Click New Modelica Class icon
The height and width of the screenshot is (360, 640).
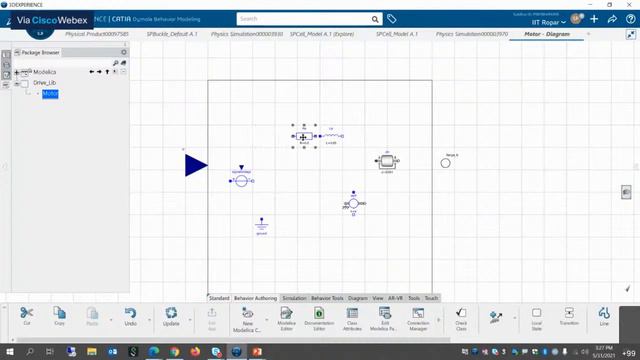[247, 313]
